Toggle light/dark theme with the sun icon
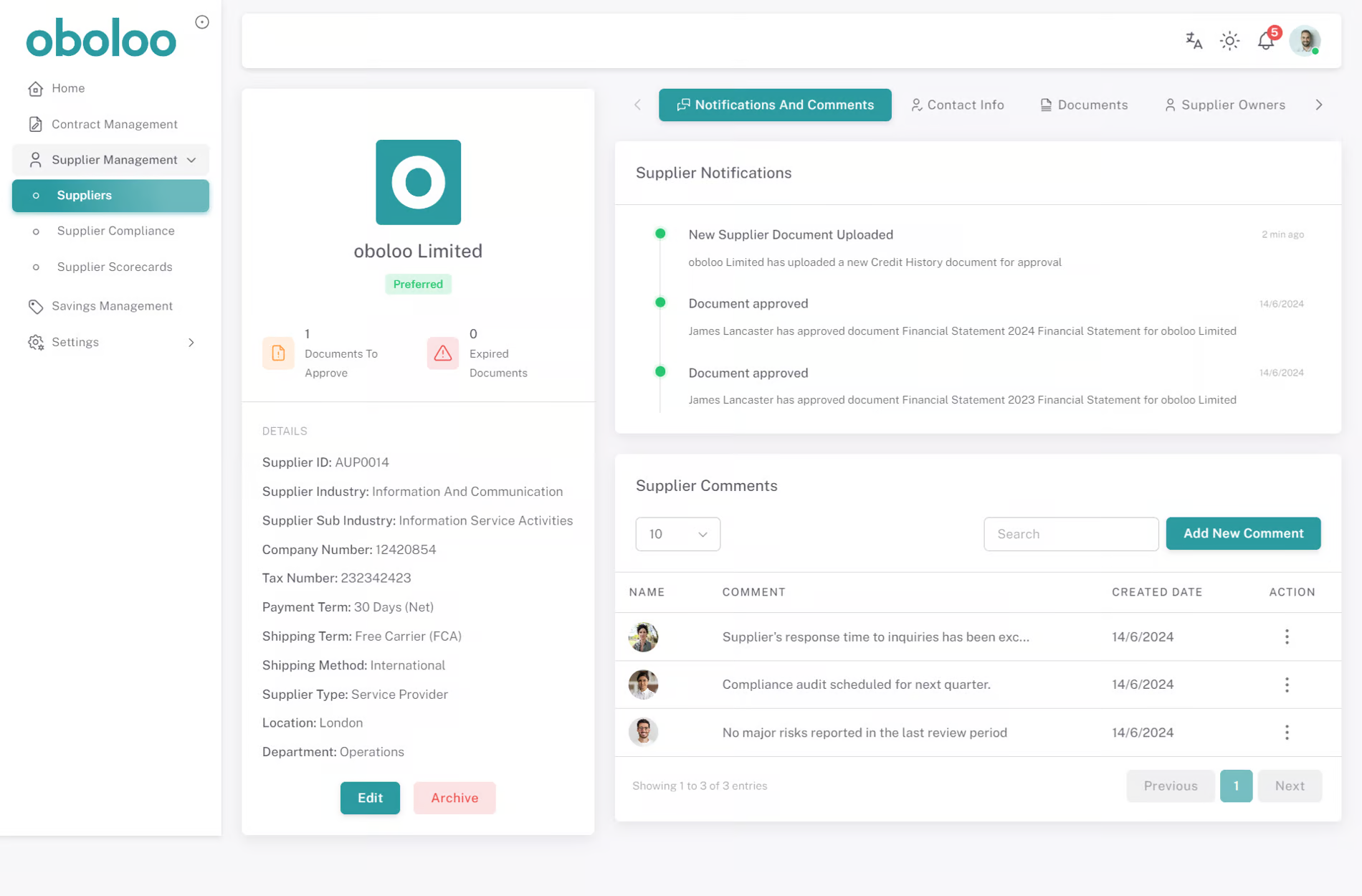This screenshot has width=1362, height=896. (1229, 41)
